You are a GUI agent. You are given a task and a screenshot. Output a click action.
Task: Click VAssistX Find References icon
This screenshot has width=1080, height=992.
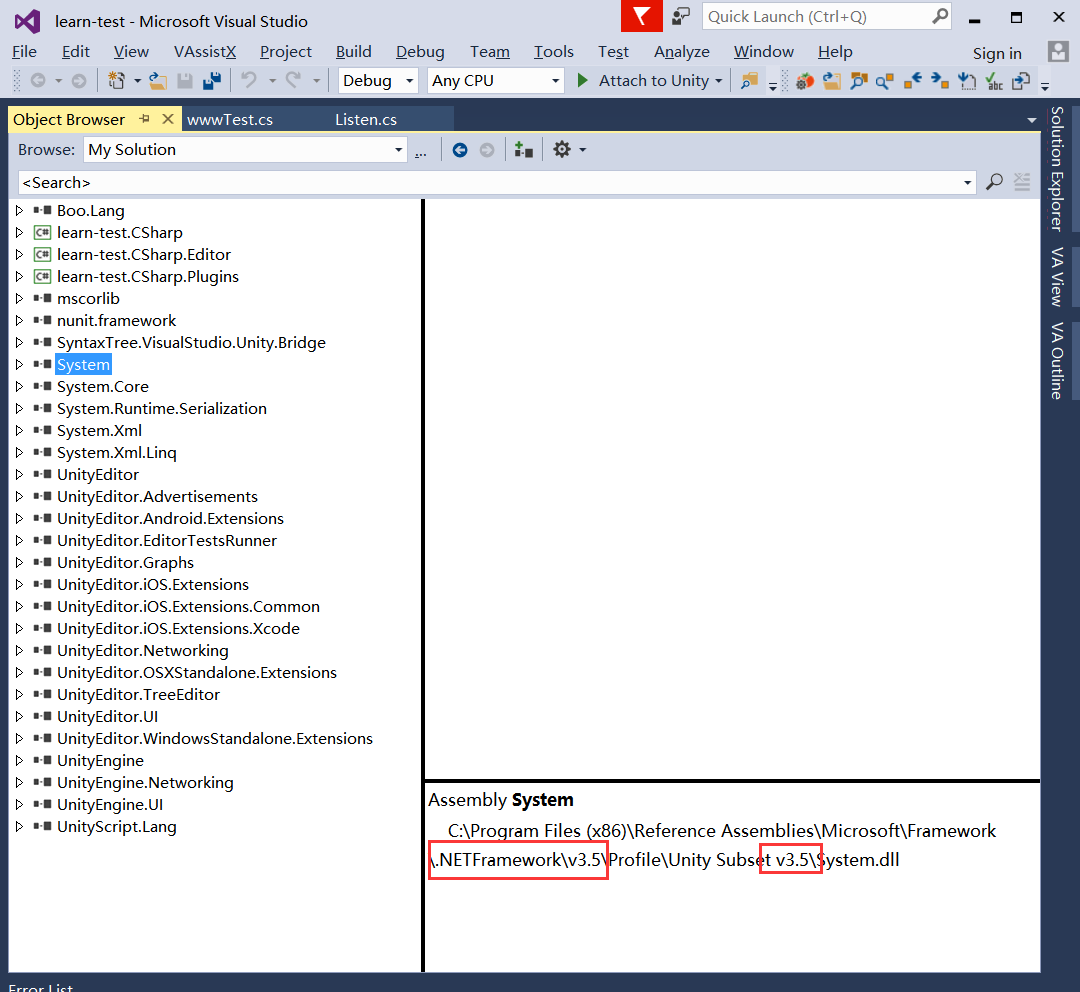(885, 81)
